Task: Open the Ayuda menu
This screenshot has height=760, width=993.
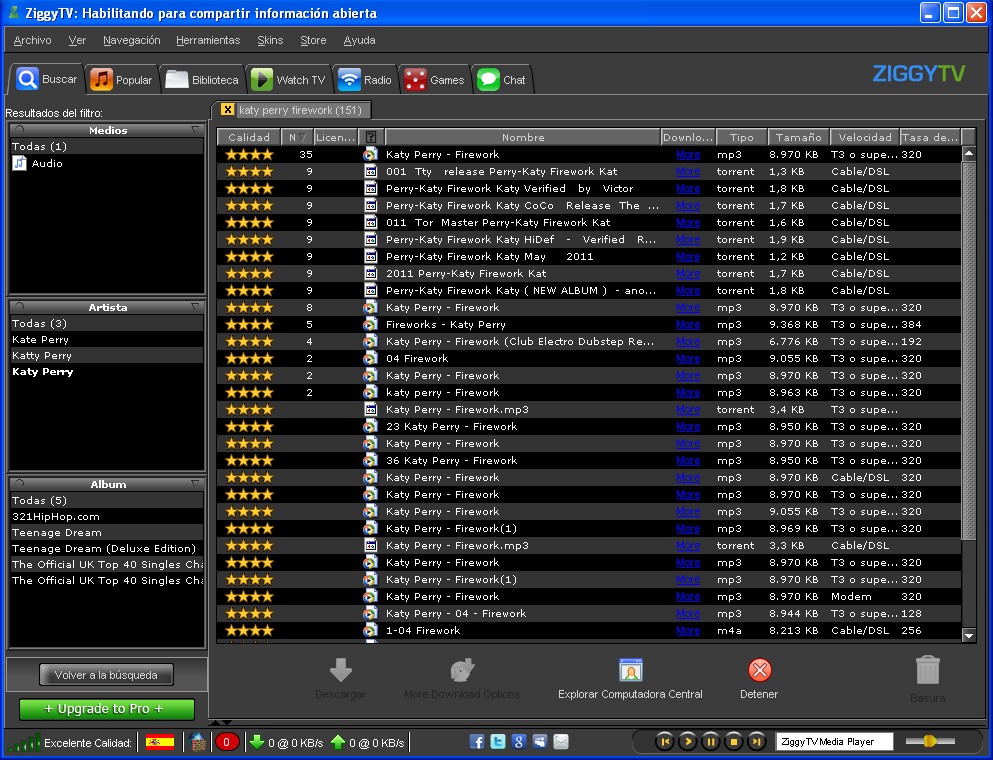Action: 359,40
